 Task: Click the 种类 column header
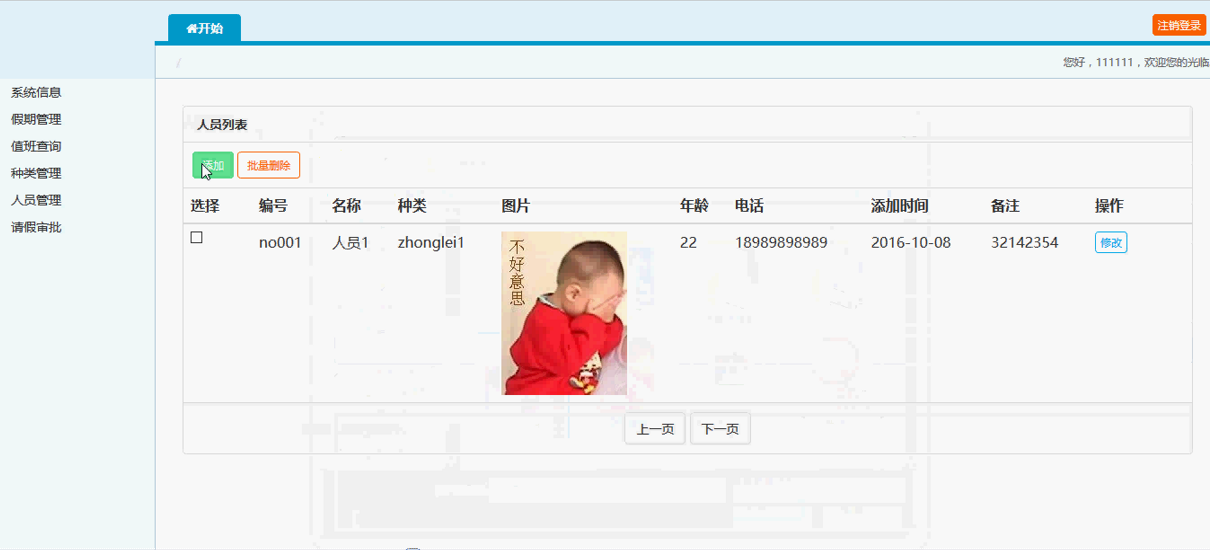click(412, 206)
